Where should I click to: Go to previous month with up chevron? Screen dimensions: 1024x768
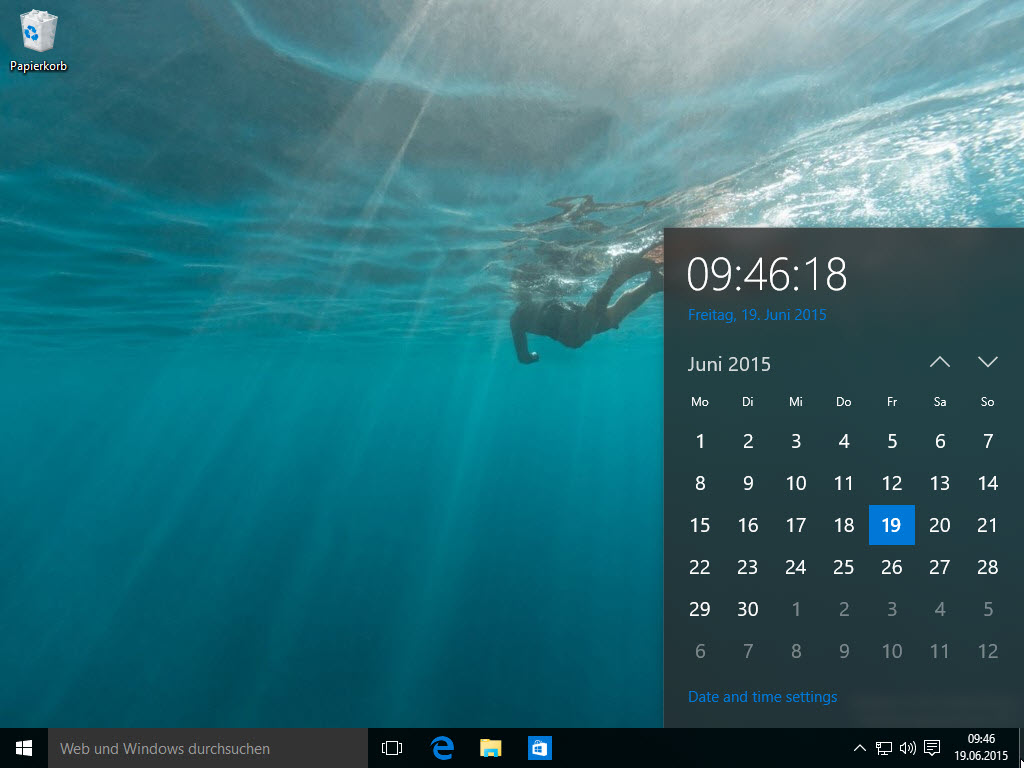tap(940, 362)
